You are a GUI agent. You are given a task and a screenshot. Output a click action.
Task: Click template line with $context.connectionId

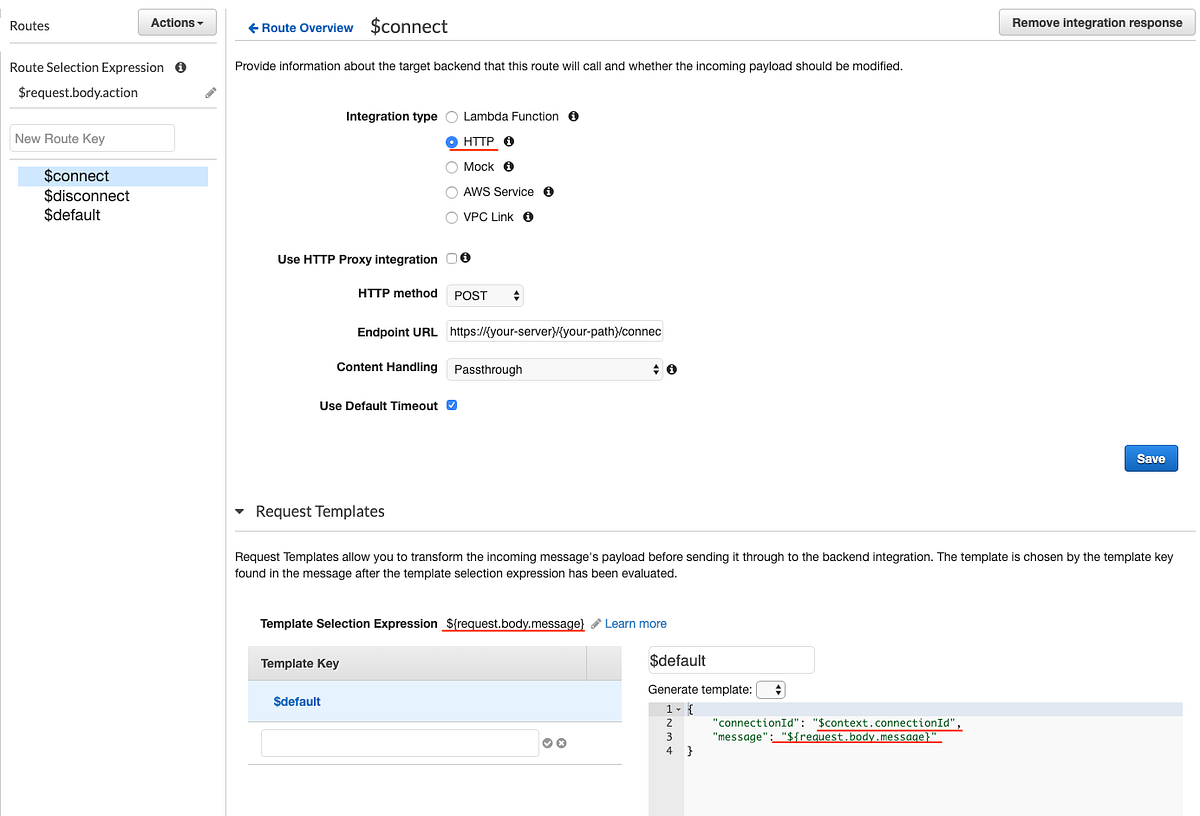click(837, 723)
